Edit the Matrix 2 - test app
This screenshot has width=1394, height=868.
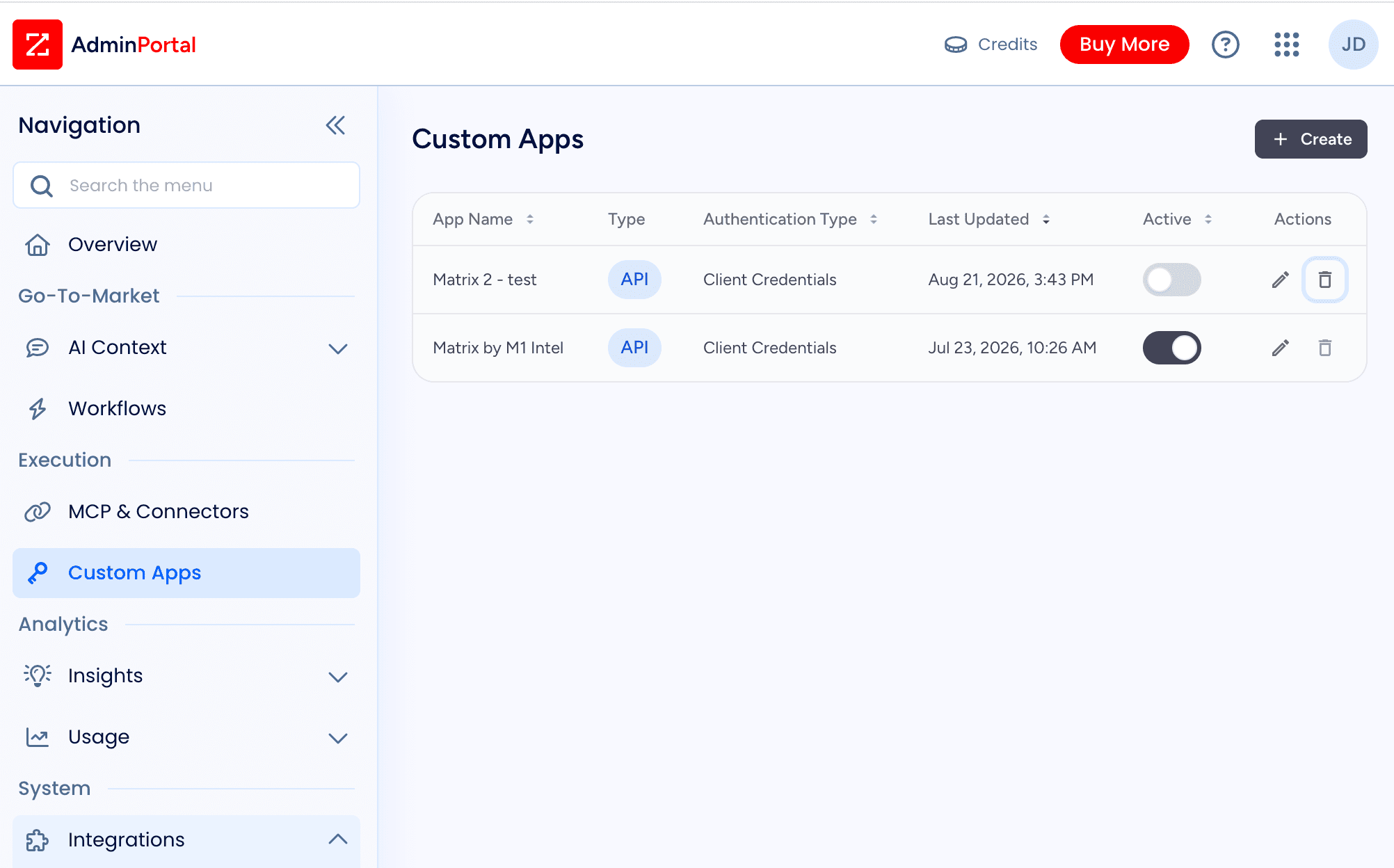coord(1281,280)
